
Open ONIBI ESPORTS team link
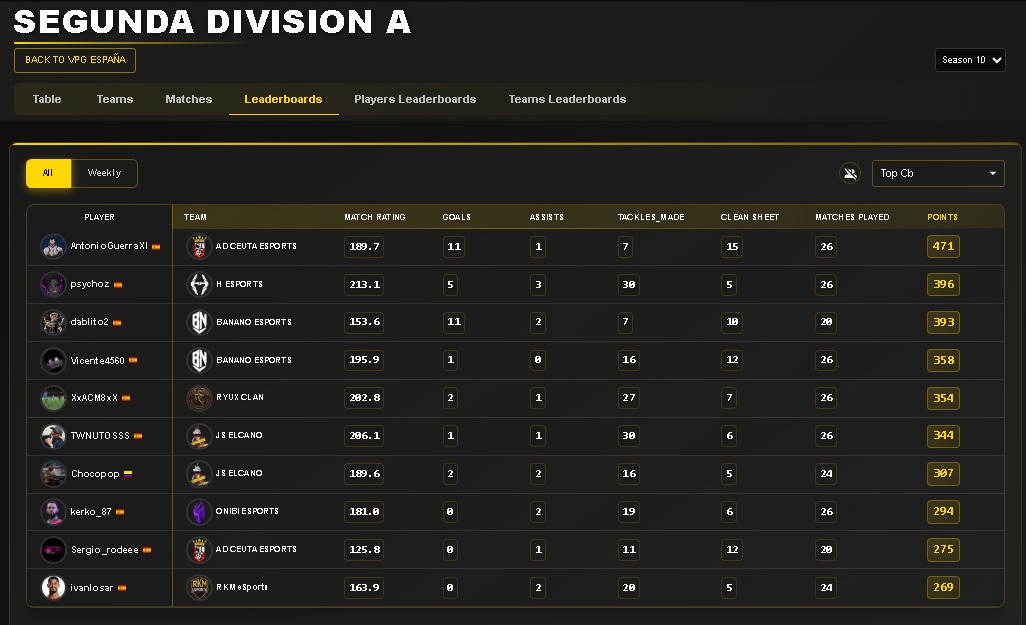click(x=247, y=511)
